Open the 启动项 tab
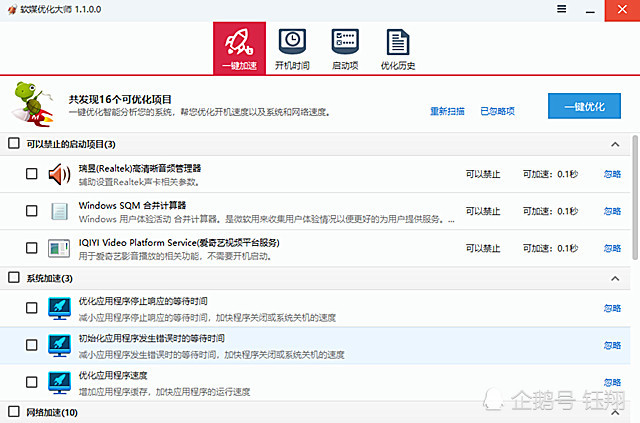Screen dimensions: 640x423 (345, 48)
